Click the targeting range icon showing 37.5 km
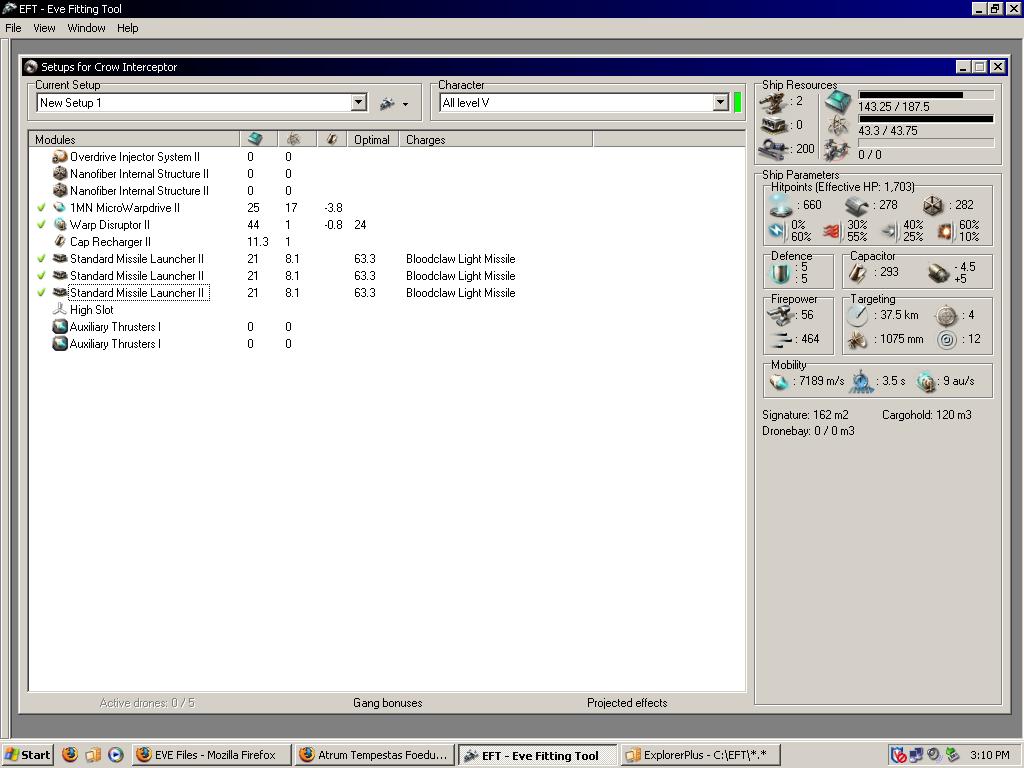1024x768 pixels. tap(857, 315)
